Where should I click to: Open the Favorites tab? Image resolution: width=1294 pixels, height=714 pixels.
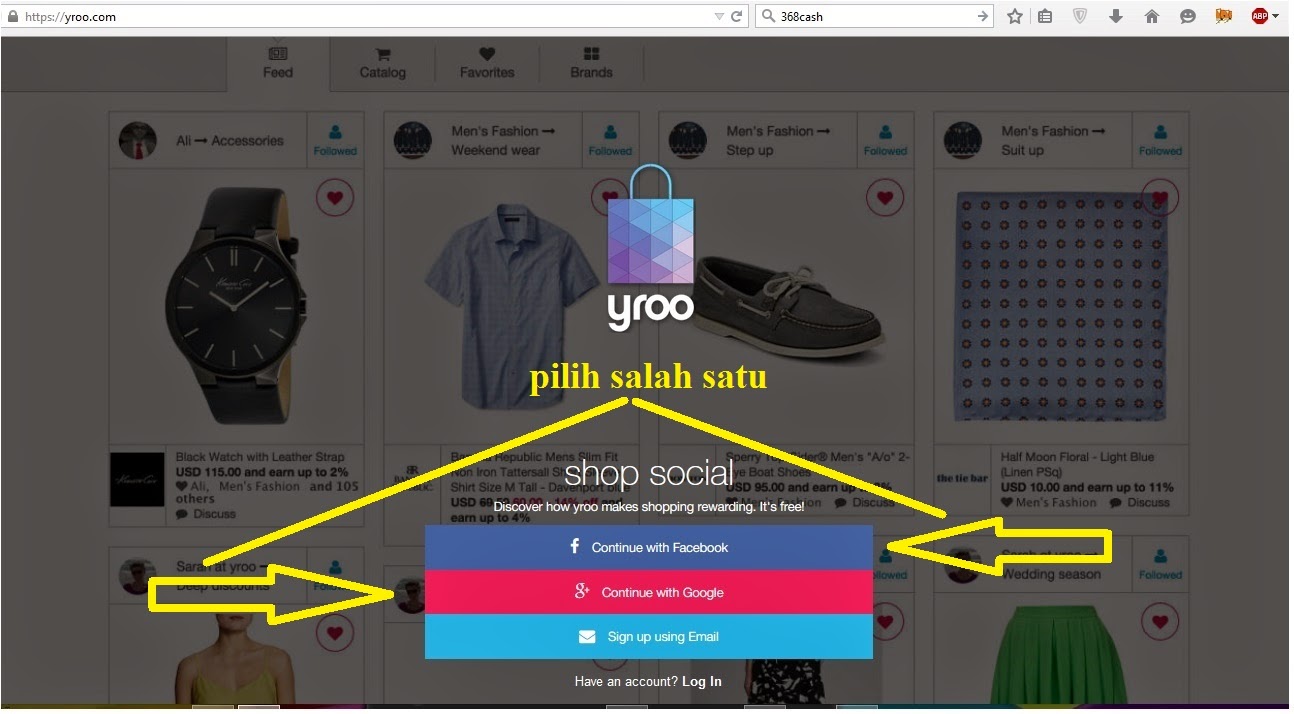487,63
